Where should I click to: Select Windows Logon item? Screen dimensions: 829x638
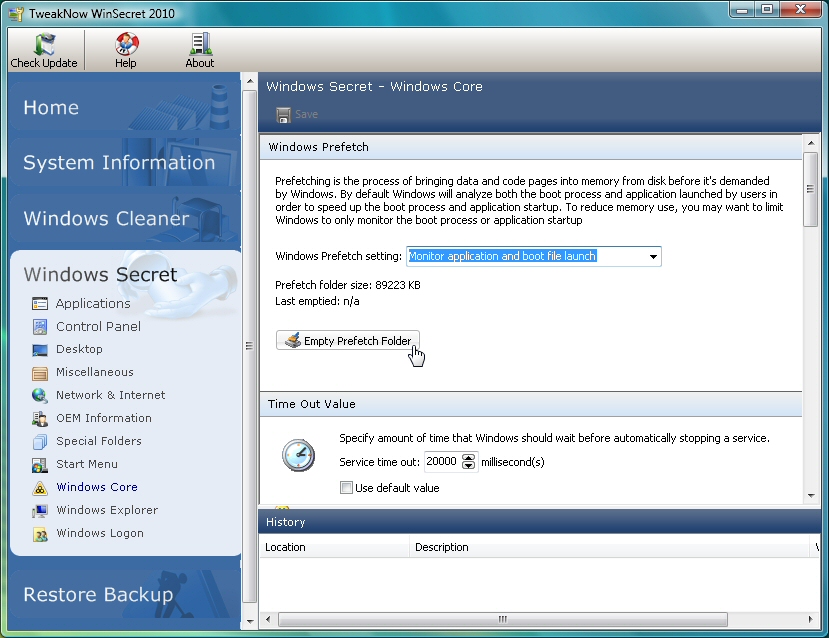tap(100, 533)
